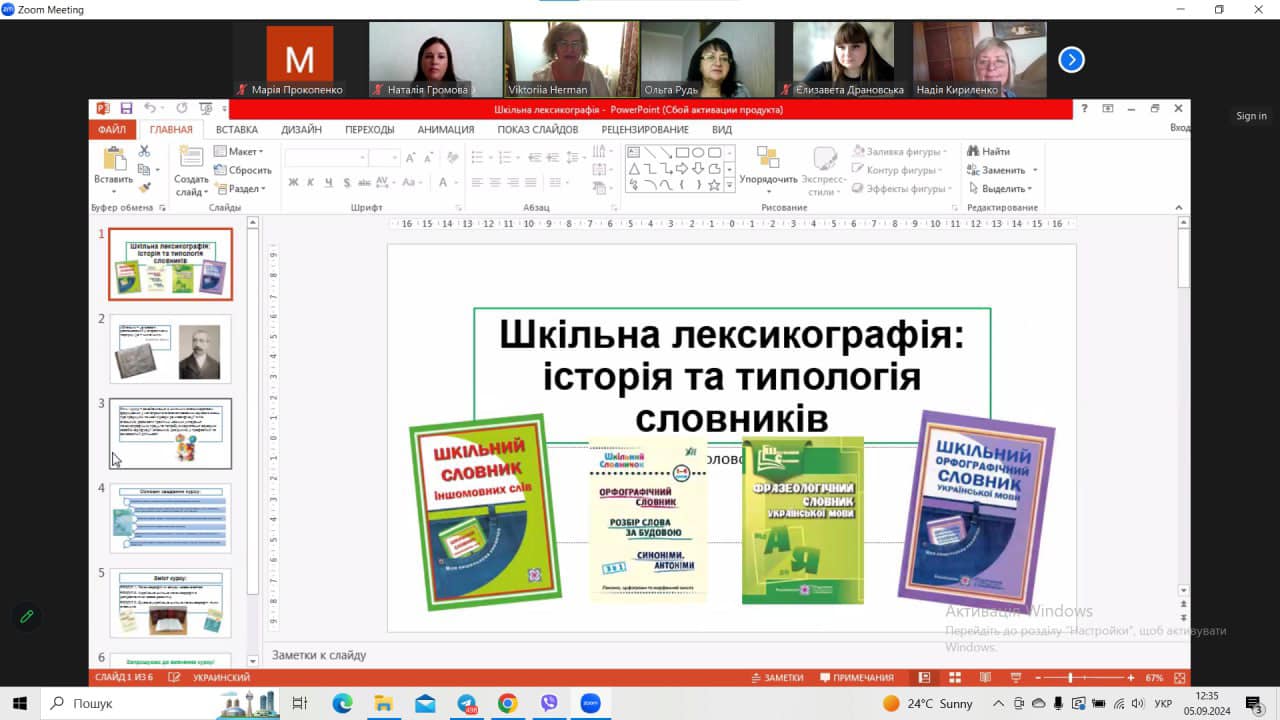Click the Упорядочить arrange icon
Viewport: 1280px width, 720px height.
click(x=768, y=157)
